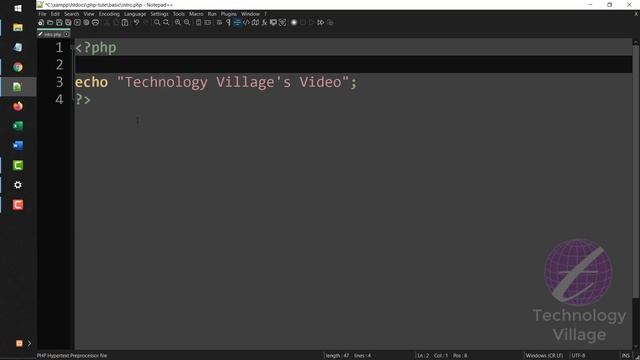This screenshot has height=360, width=640.
Task: Click the macro Playback icon
Action: [312, 22]
